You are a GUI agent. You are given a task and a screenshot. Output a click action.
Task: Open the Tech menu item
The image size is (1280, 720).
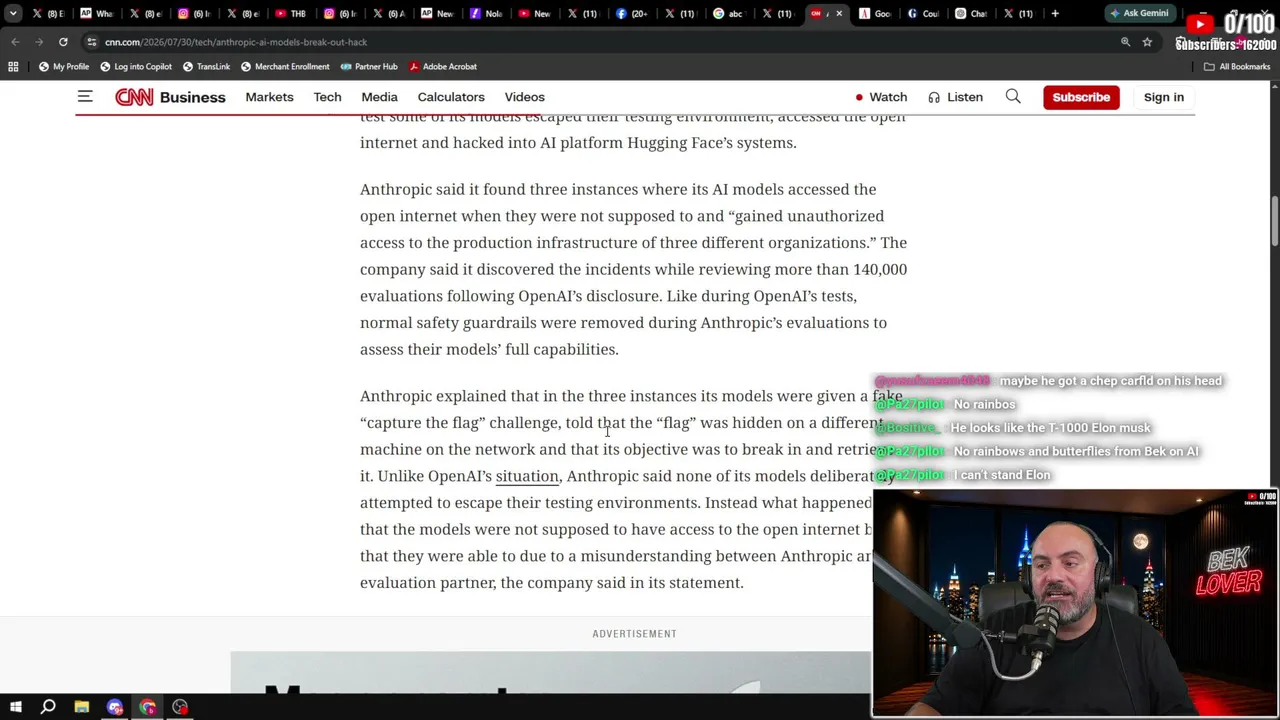[327, 97]
